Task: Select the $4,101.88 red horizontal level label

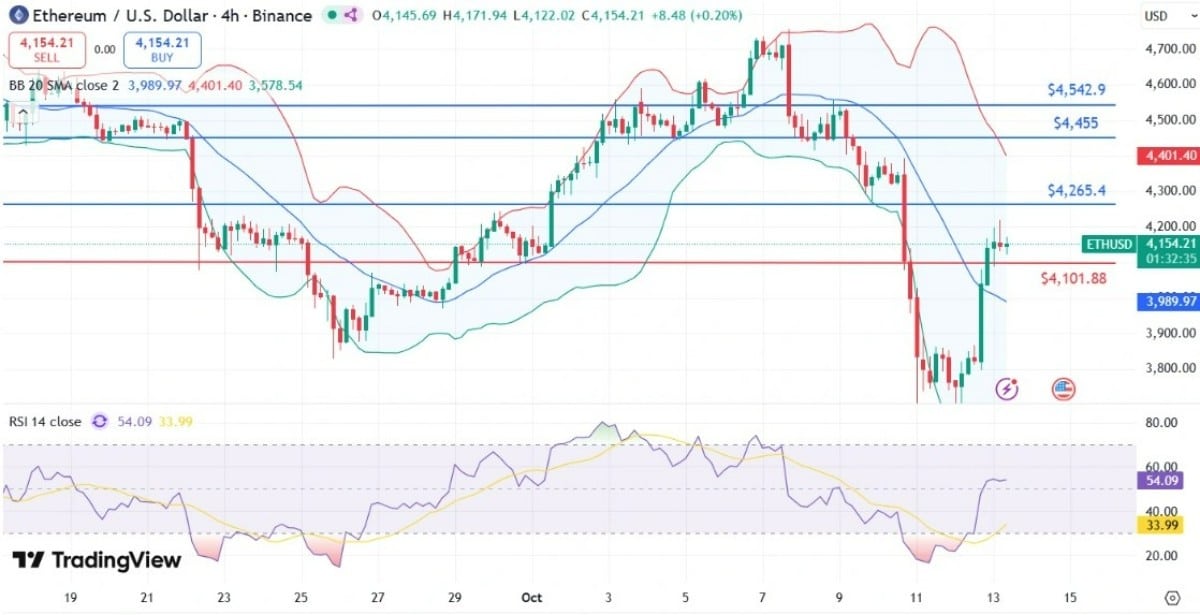Action: 1073,279
